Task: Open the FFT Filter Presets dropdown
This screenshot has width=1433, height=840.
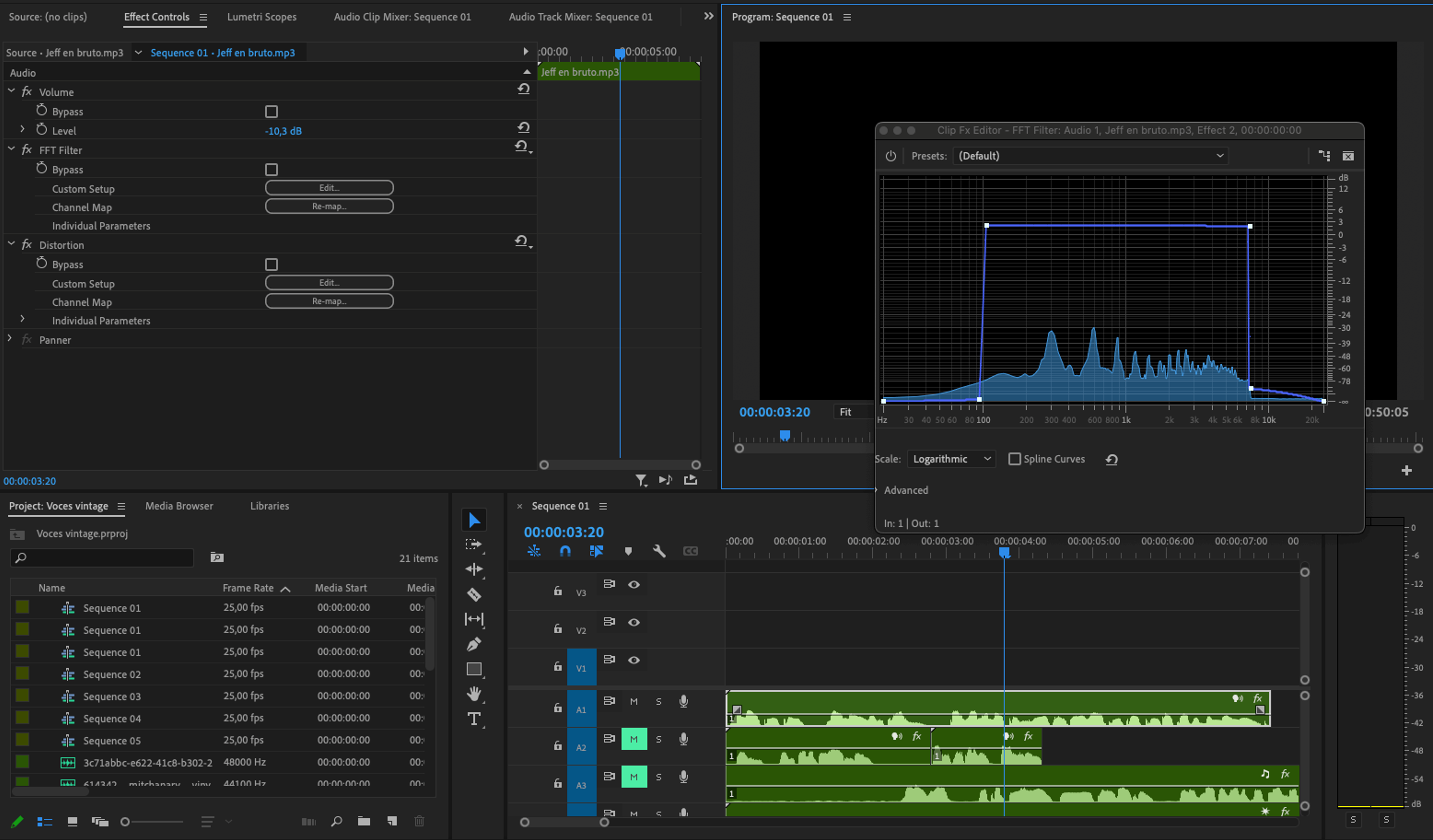Action: tap(1091, 156)
